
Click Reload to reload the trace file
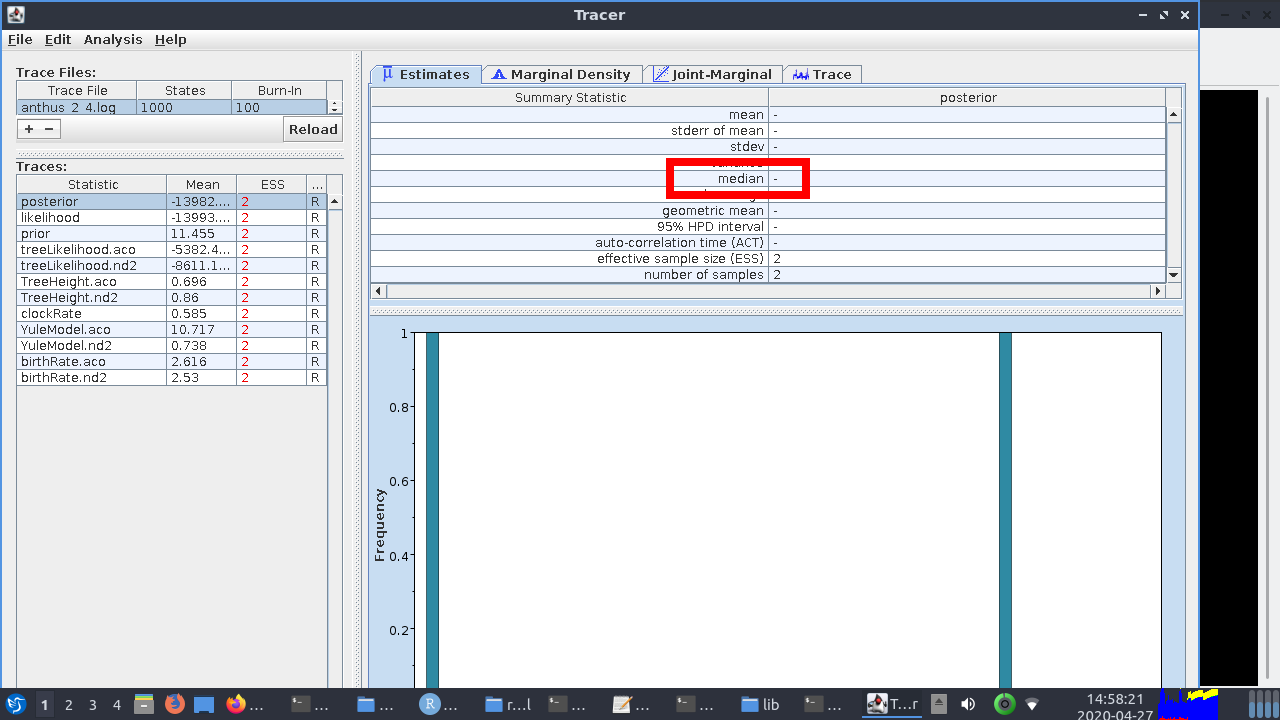pyautogui.click(x=312, y=129)
